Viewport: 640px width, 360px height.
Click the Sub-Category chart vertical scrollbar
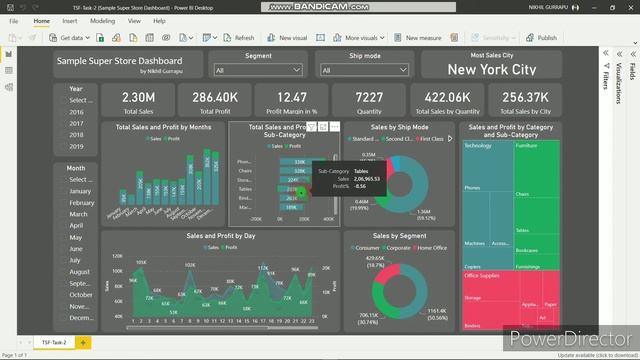tap(336, 184)
